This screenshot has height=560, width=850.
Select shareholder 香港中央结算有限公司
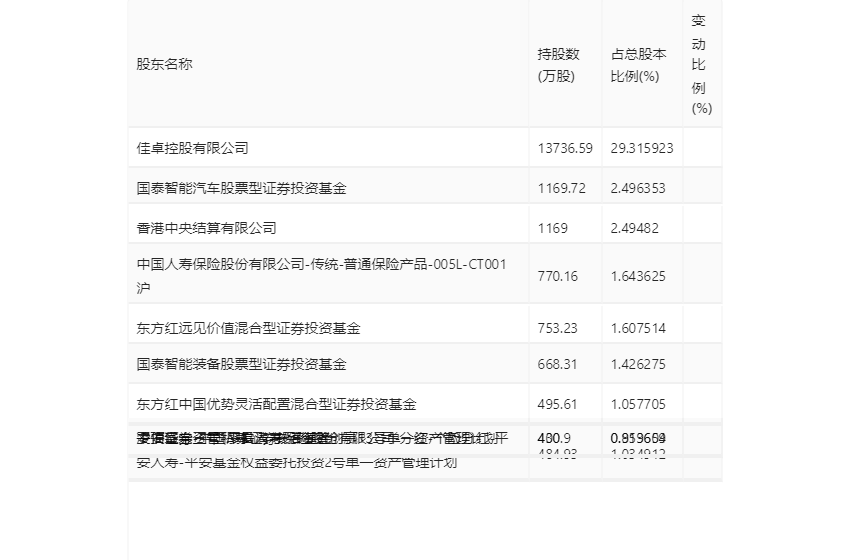click(207, 228)
